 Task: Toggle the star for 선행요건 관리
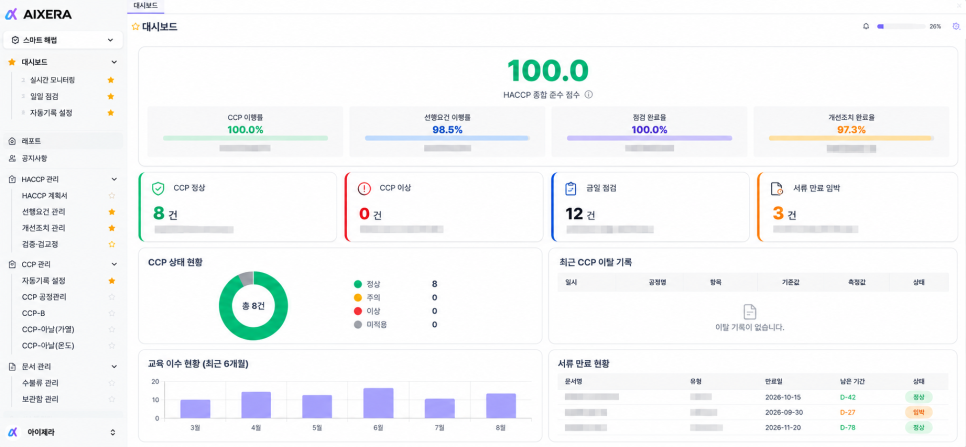[x=112, y=212]
